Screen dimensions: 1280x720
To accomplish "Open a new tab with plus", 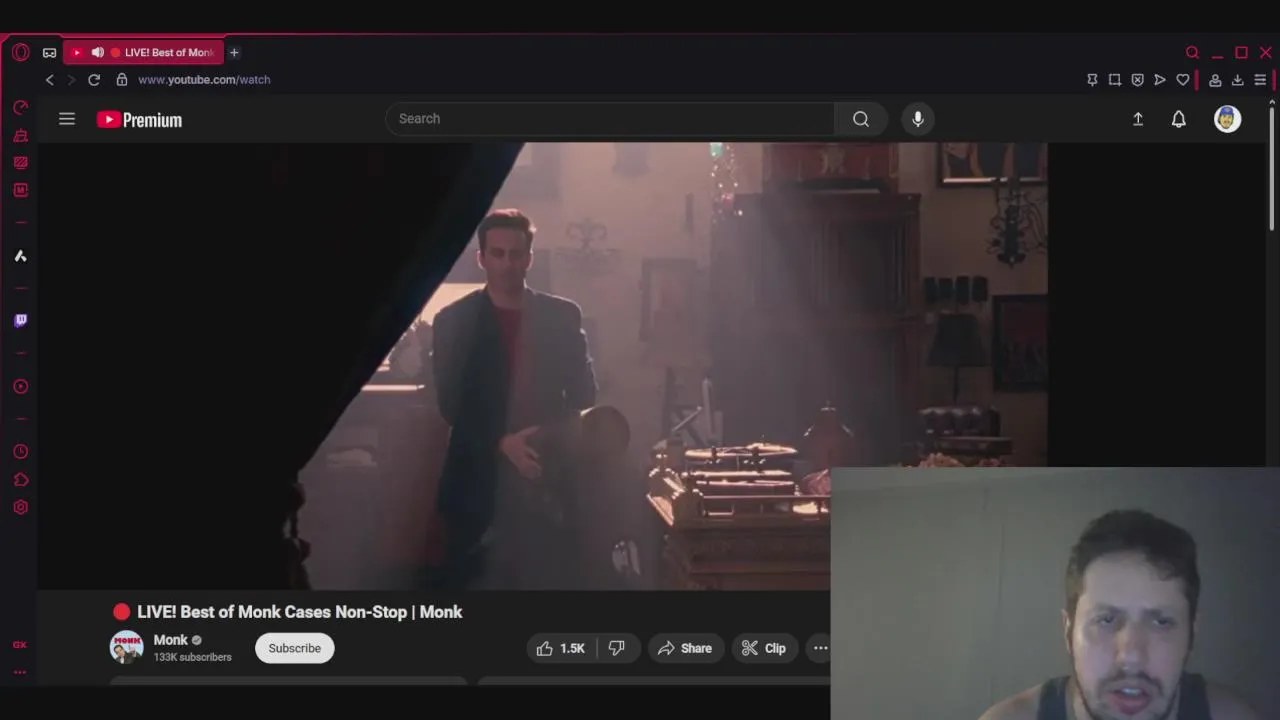I will pyautogui.click(x=234, y=52).
